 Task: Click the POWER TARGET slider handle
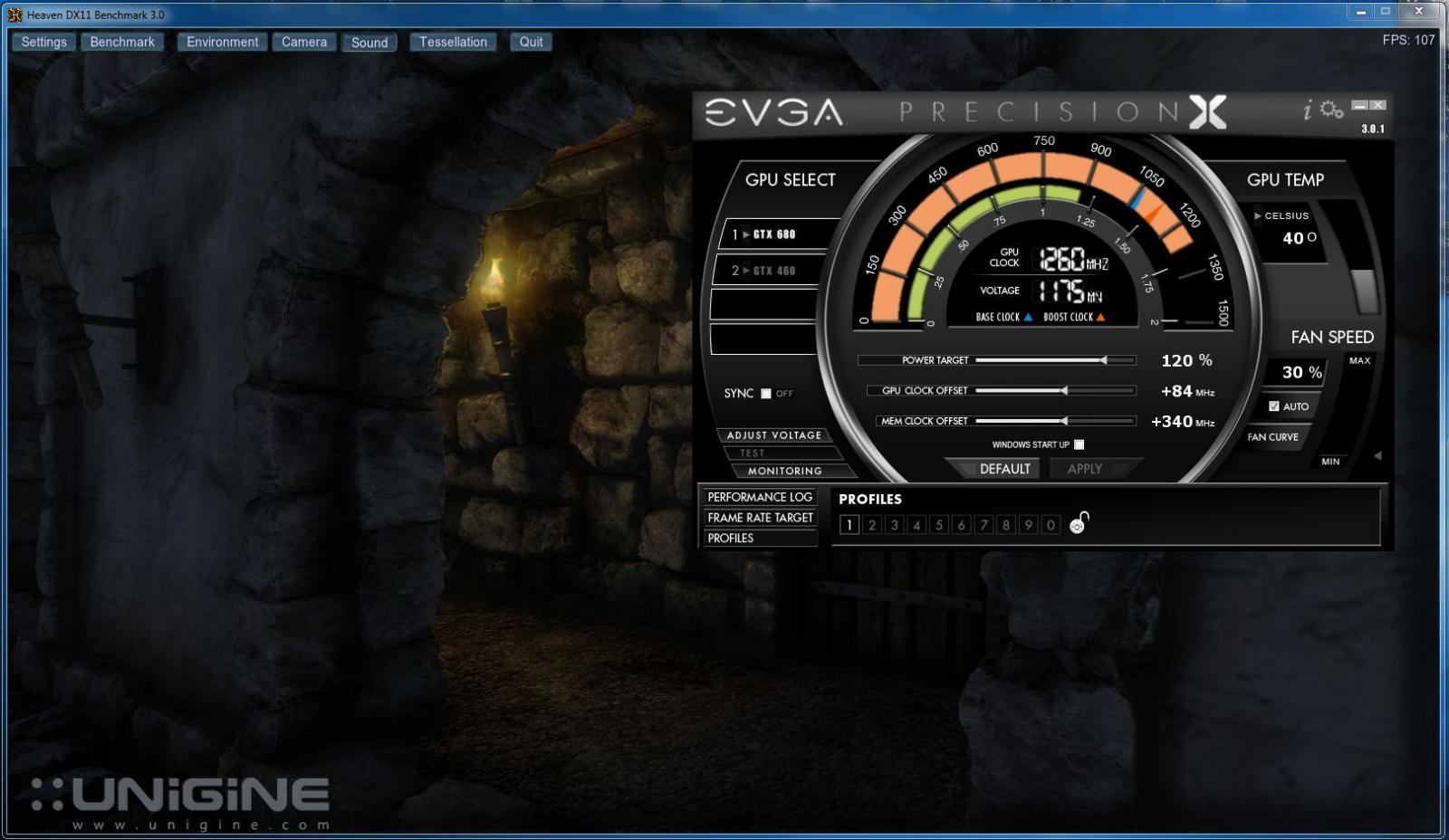click(x=1103, y=360)
